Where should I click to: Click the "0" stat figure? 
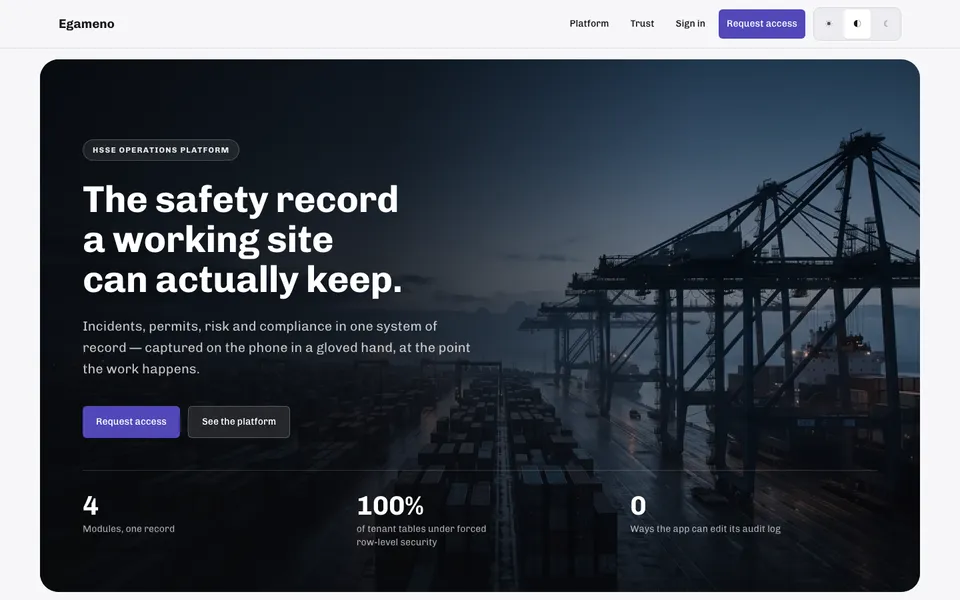click(x=638, y=506)
